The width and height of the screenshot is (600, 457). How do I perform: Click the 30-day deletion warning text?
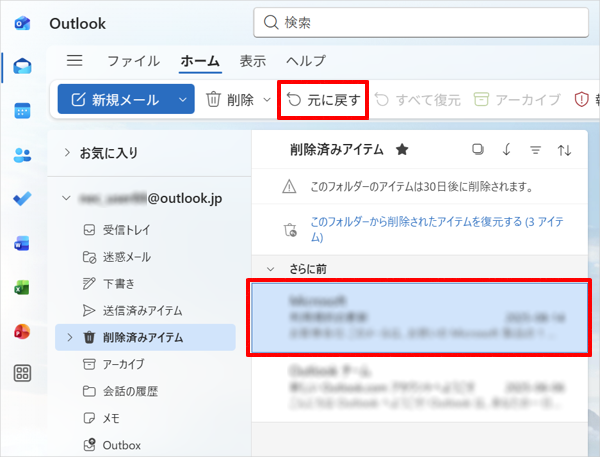tap(422, 187)
